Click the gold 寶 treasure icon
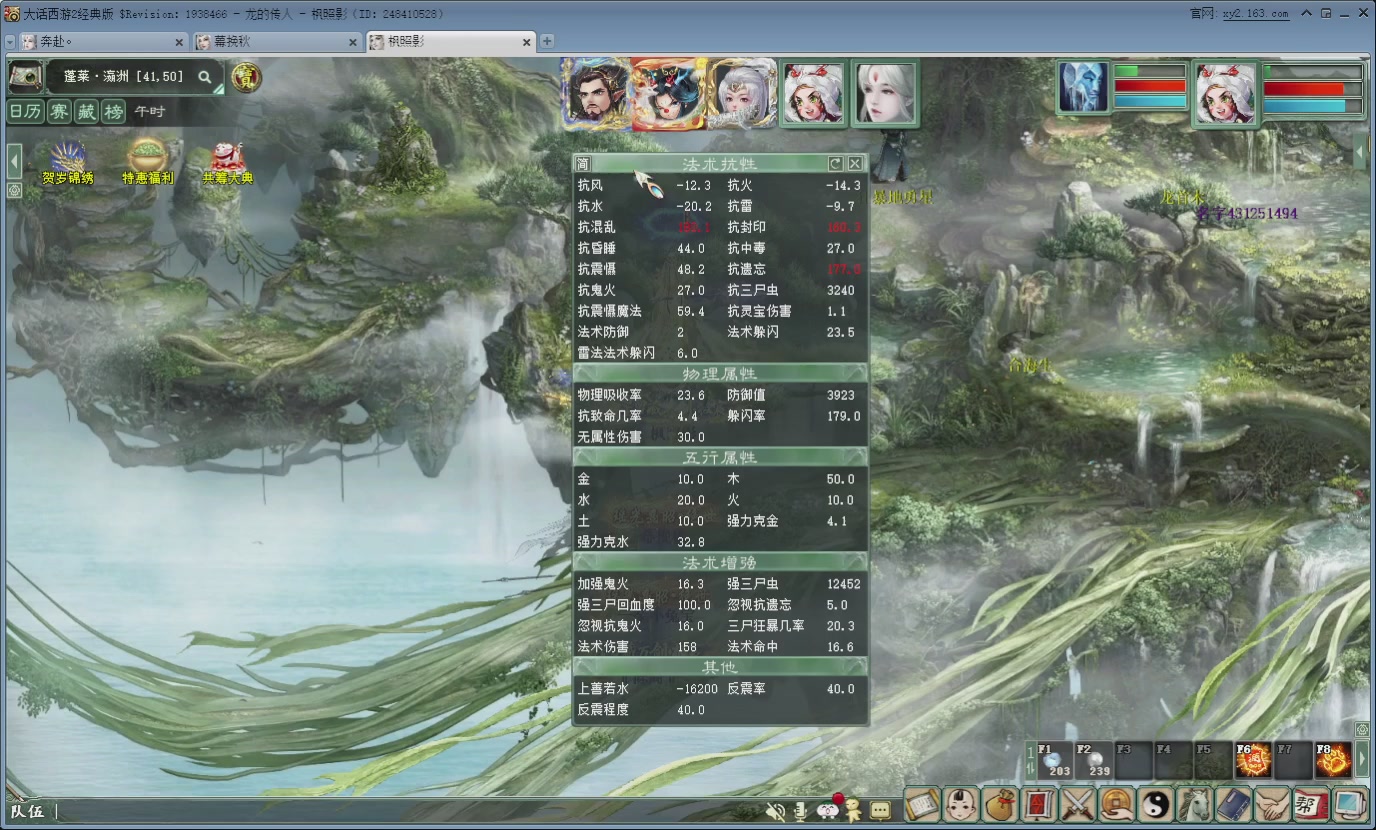 244,76
